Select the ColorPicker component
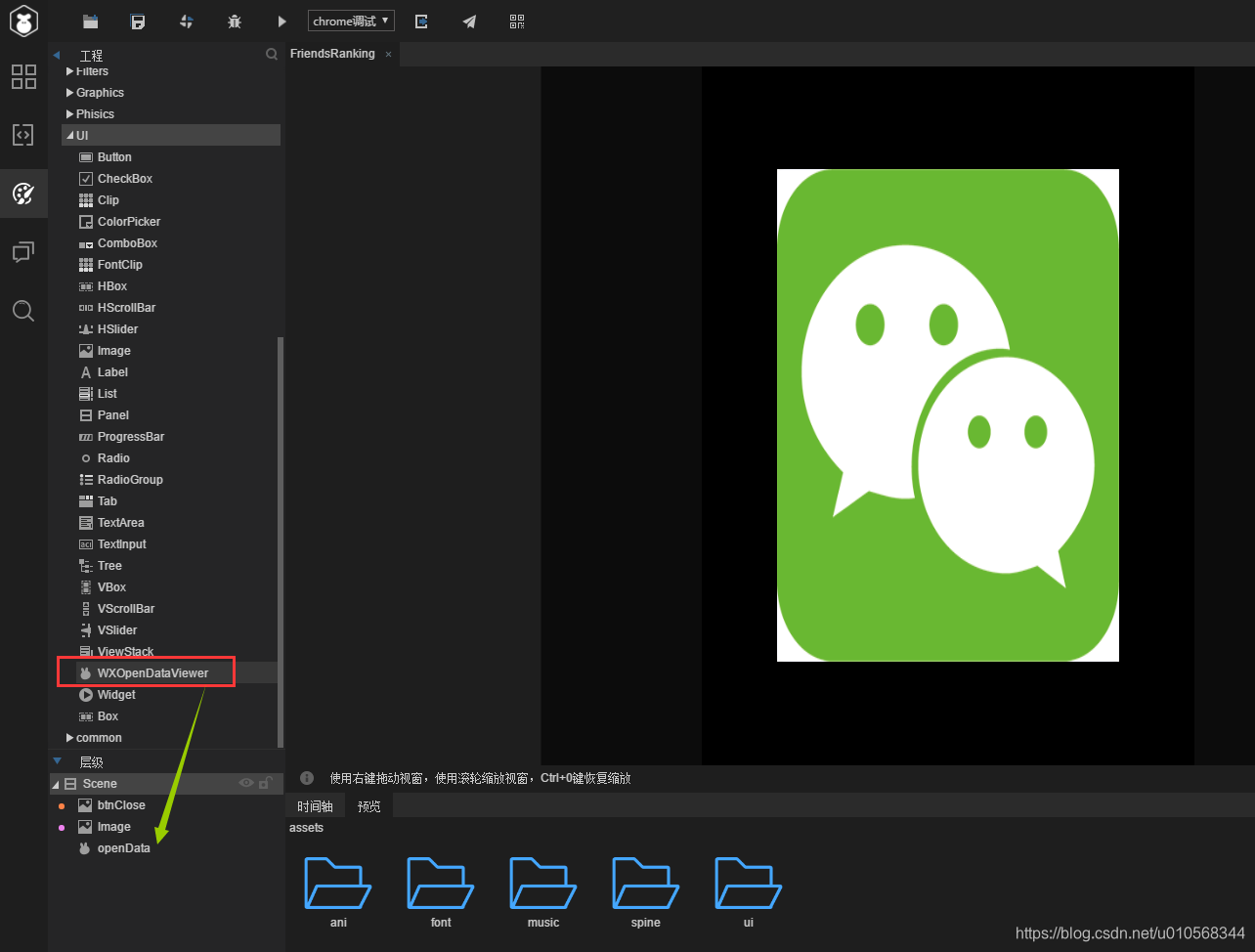The image size is (1255, 952). [x=129, y=222]
